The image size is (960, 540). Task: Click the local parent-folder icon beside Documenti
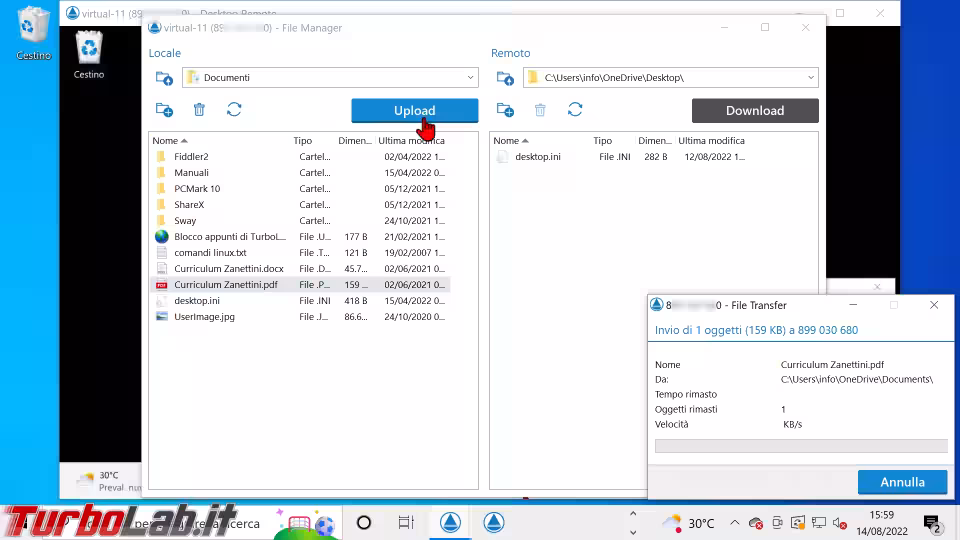point(163,78)
